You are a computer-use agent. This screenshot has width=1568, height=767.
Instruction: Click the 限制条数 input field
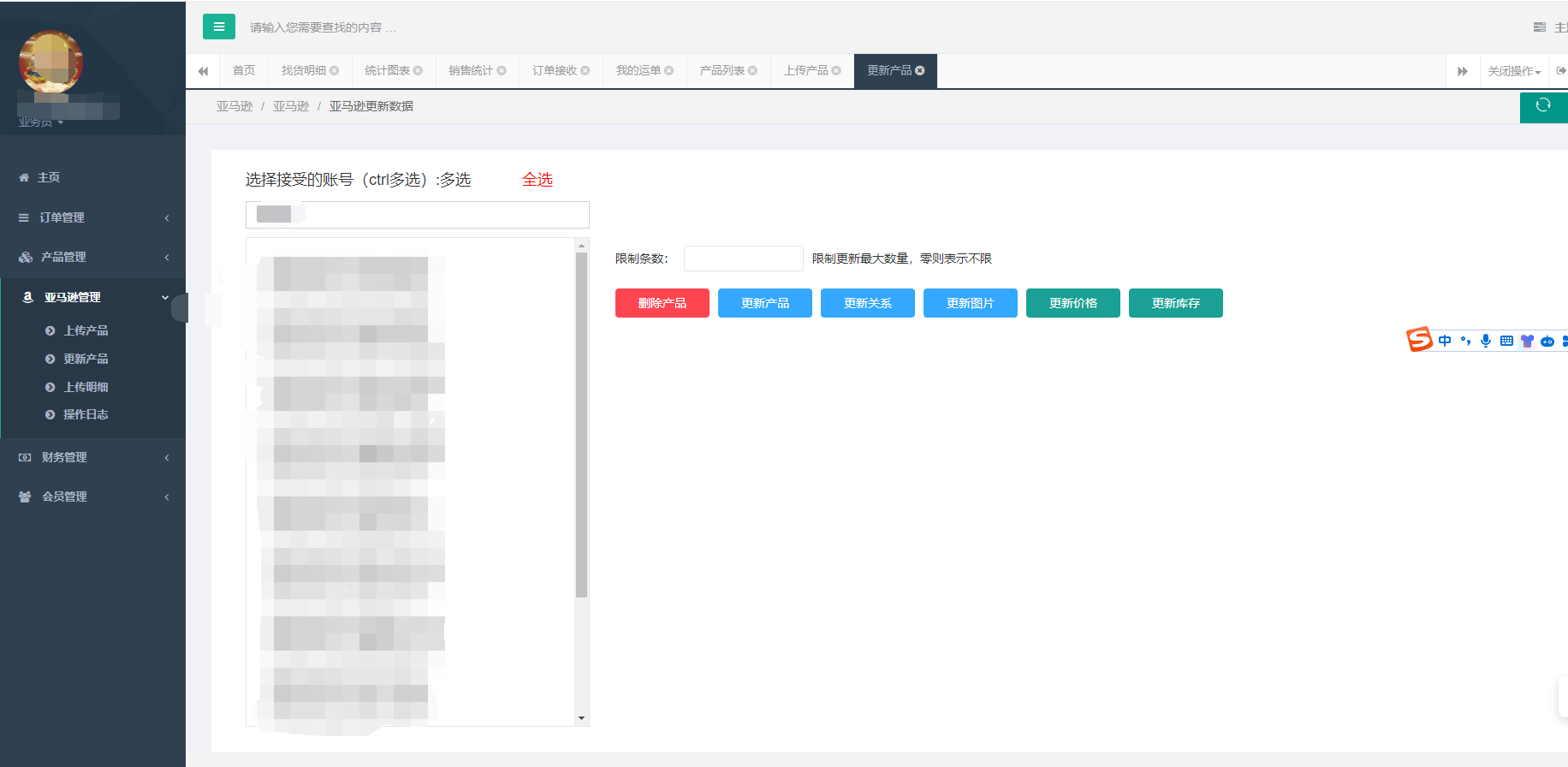[x=743, y=259]
